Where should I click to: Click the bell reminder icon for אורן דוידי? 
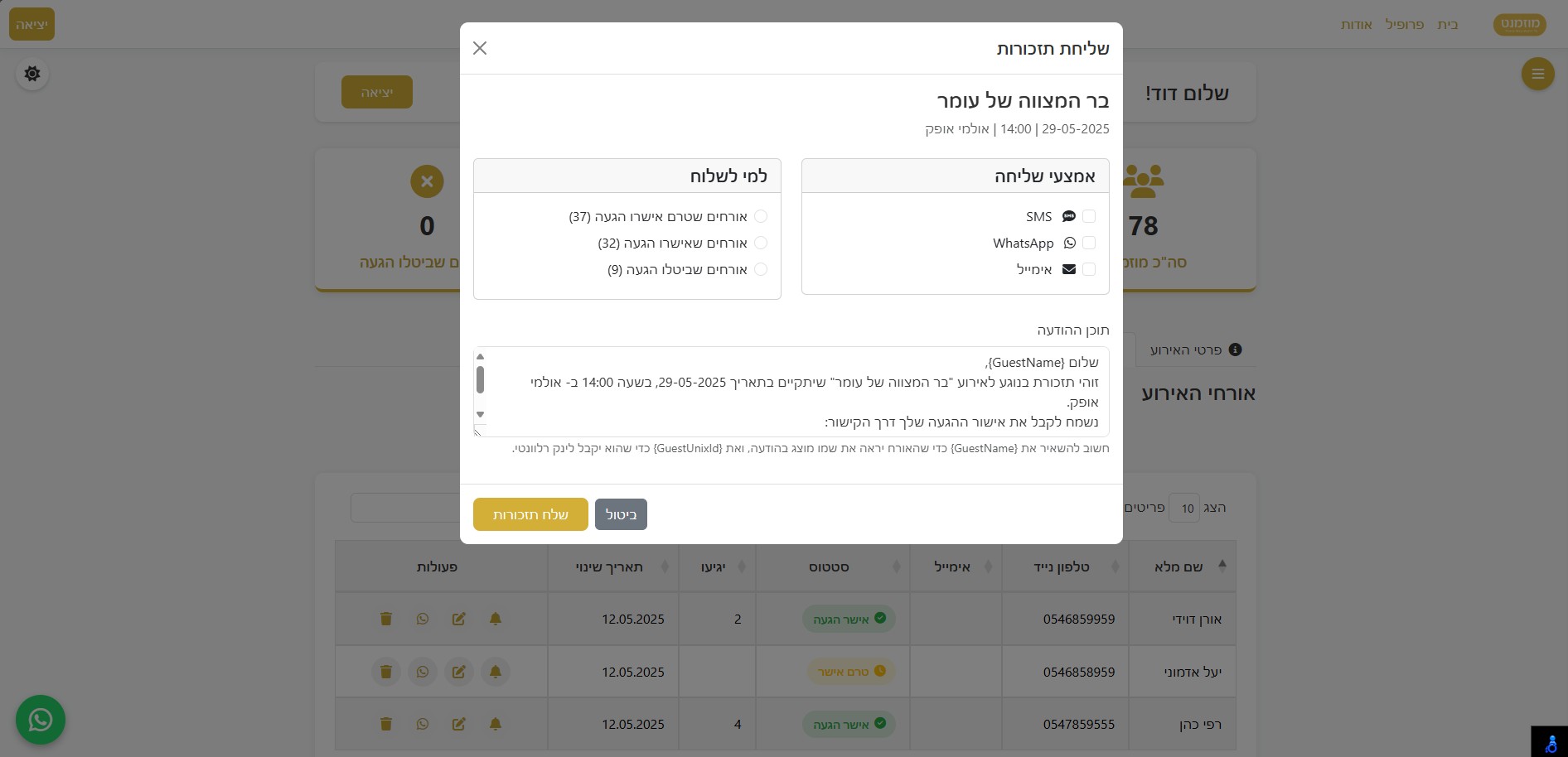pyautogui.click(x=495, y=619)
